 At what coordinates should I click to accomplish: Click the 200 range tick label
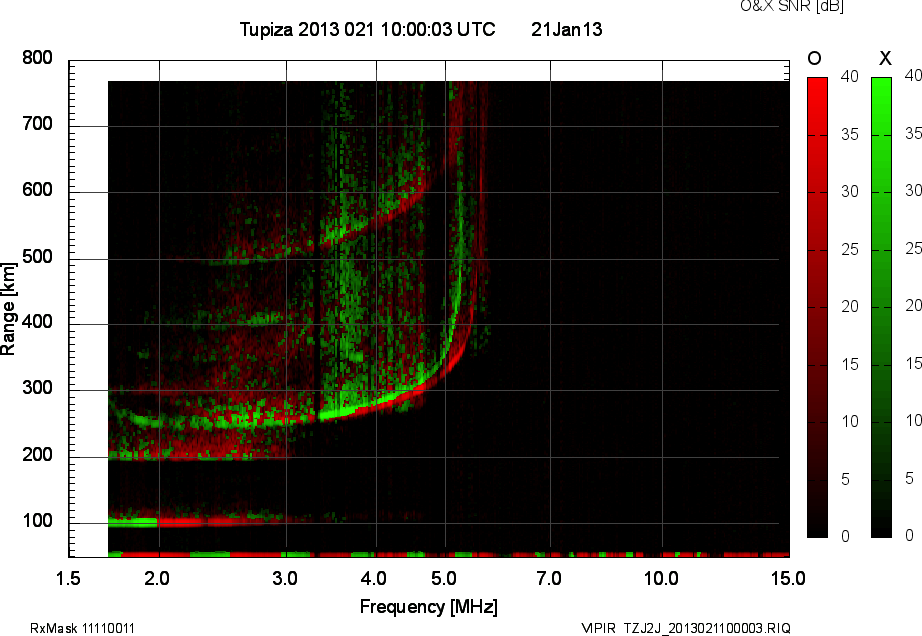(37, 455)
